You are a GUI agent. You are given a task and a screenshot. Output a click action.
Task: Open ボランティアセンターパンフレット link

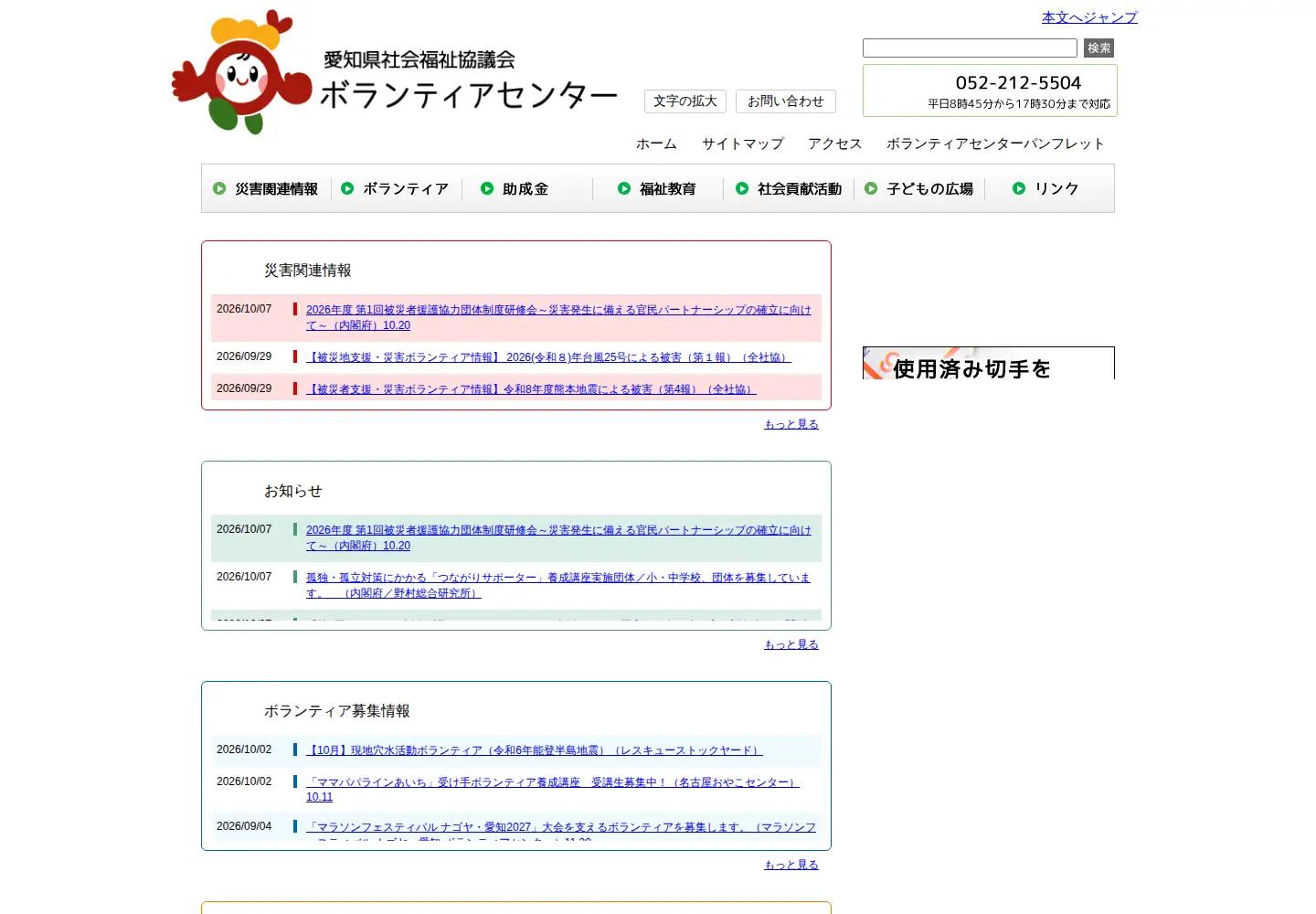tap(995, 143)
